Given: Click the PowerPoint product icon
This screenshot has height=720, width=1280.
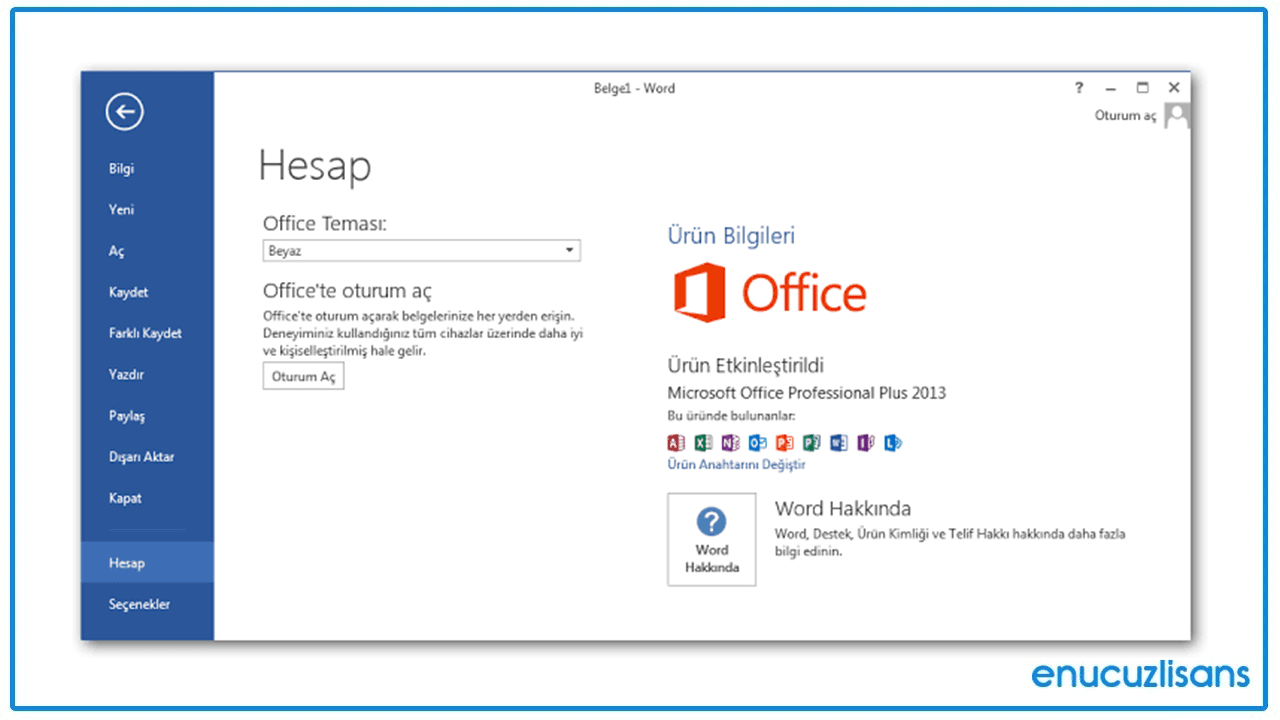Looking at the screenshot, I should (784, 443).
